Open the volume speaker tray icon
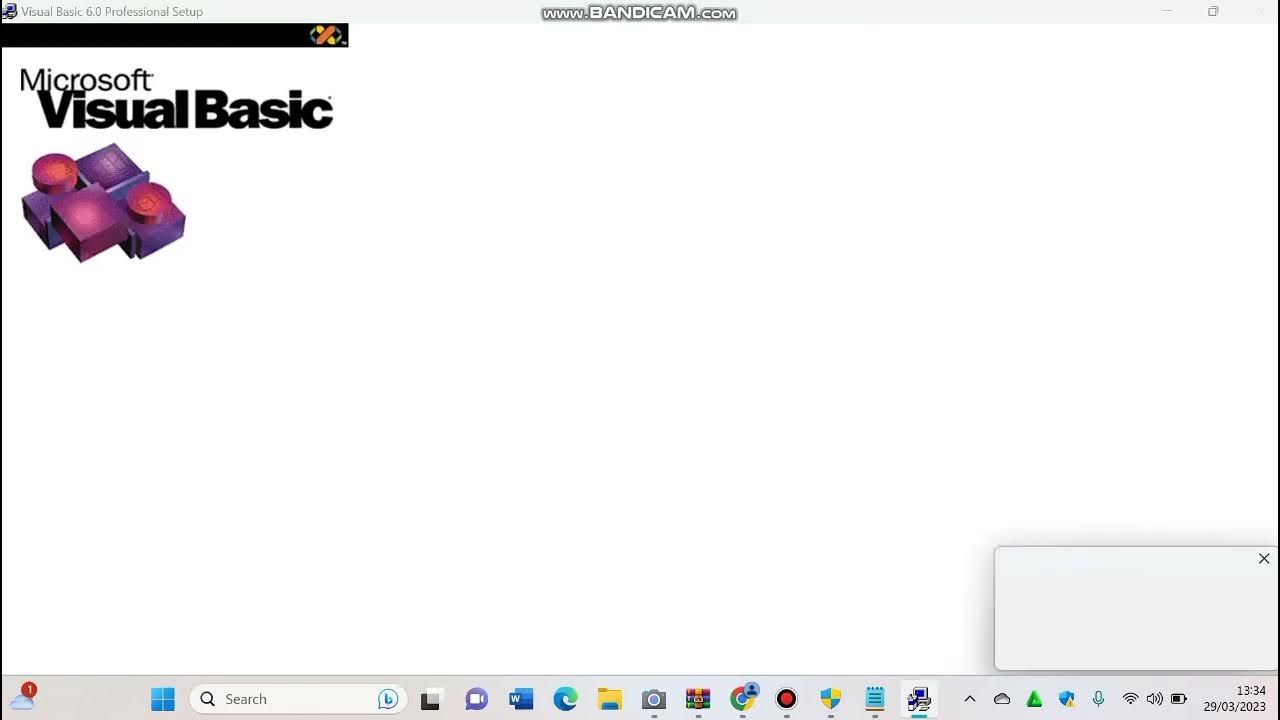Viewport: 1280px width, 720px height. 1155,699
